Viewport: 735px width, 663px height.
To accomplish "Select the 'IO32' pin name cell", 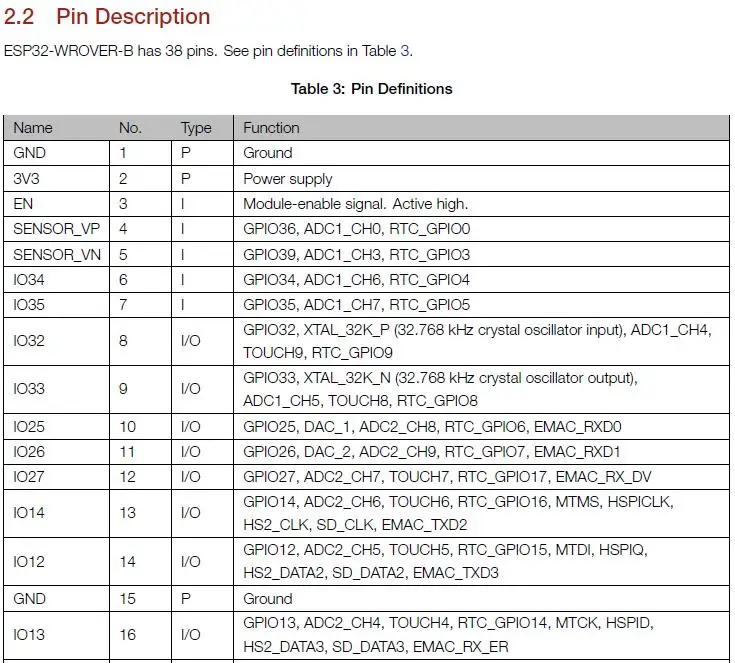I will click(x=56, y=341).
